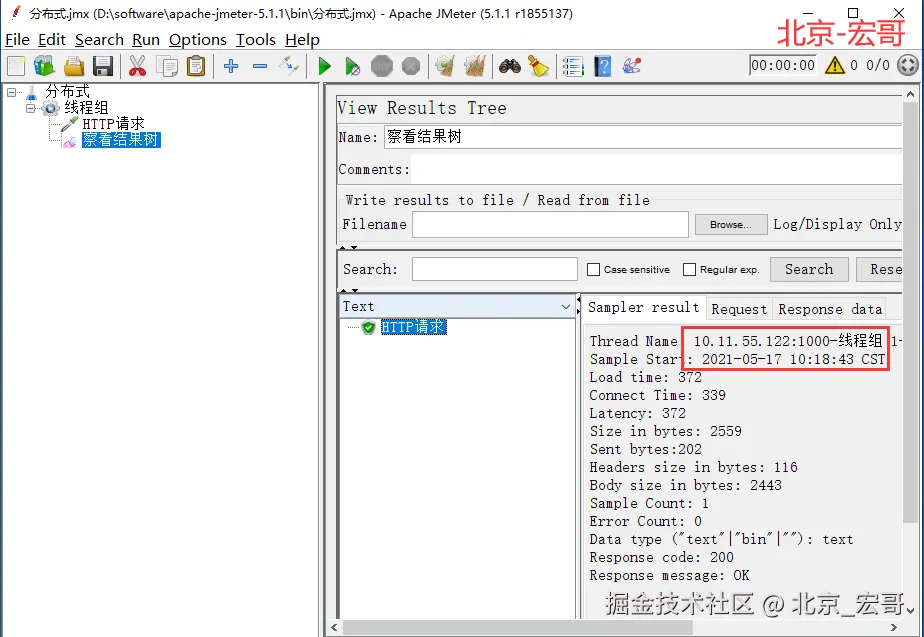Click the Help question mark icon
924x637 pixels.
coord(602,66)
